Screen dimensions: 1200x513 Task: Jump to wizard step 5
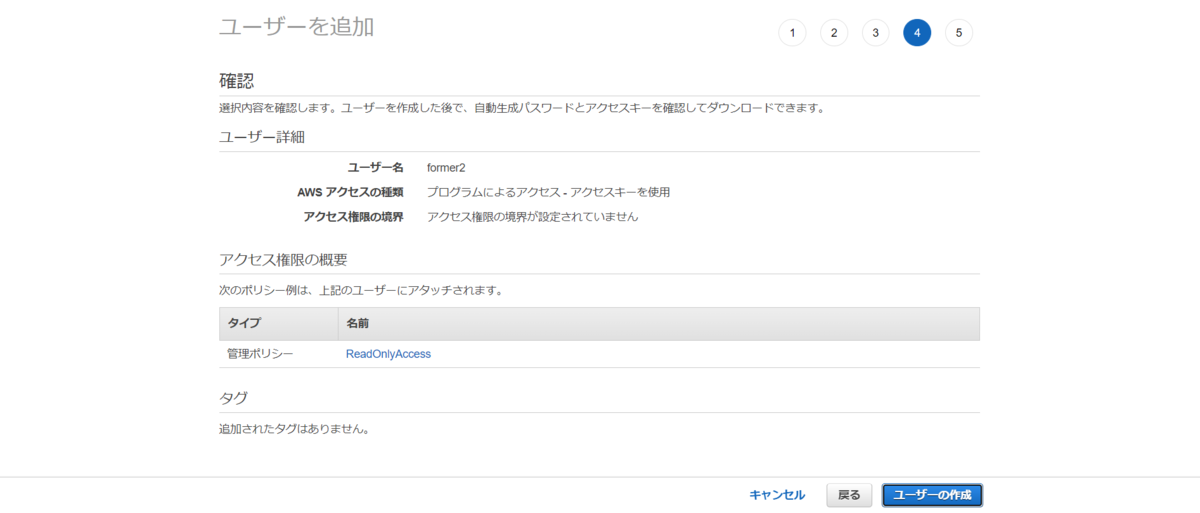pos(959,33)
